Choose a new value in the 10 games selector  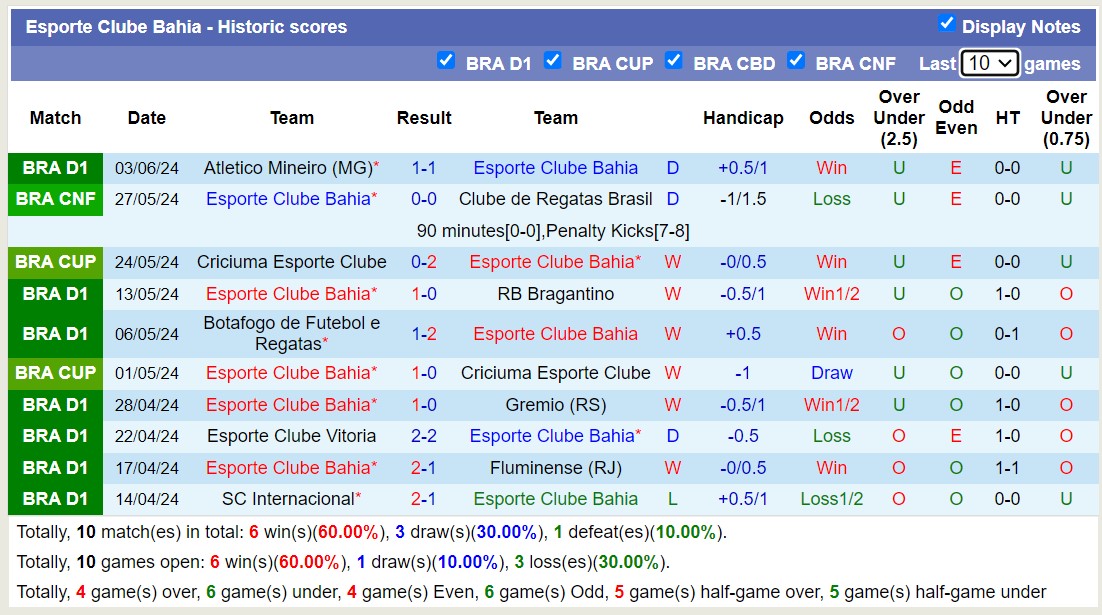[989, 63]
